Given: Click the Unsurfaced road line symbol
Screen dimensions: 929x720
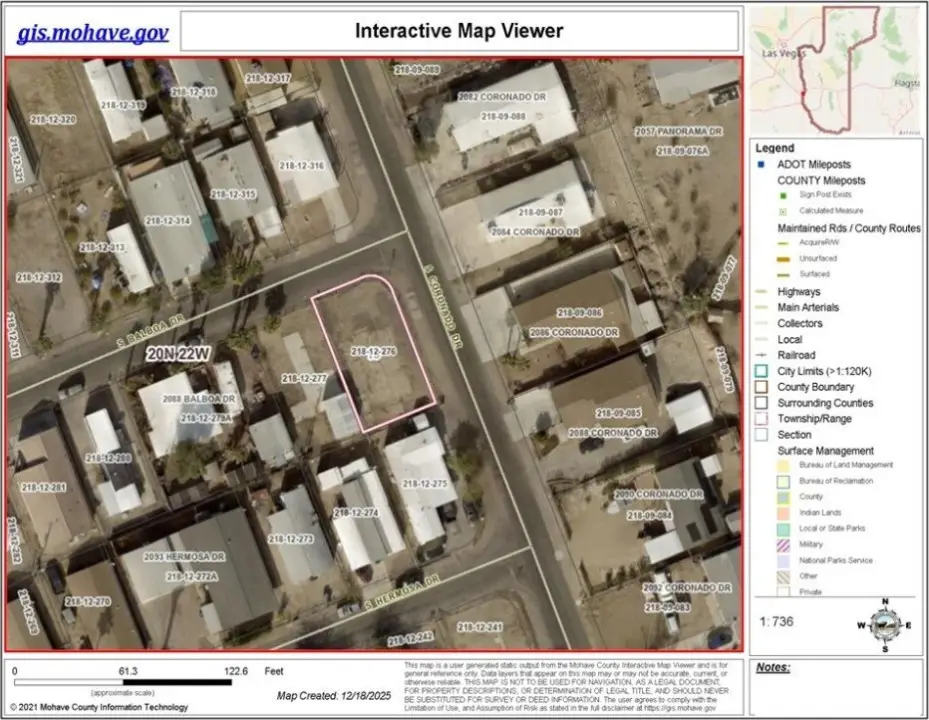Looking at the screenshot, I should pyautogui.click(x=783, y=259).
